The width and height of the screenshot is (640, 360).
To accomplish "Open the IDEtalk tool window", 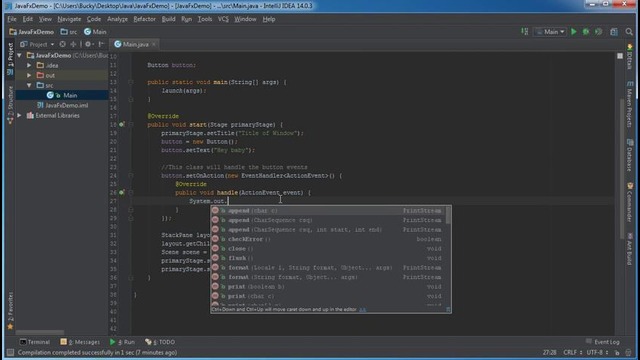I will pos(629,57).
